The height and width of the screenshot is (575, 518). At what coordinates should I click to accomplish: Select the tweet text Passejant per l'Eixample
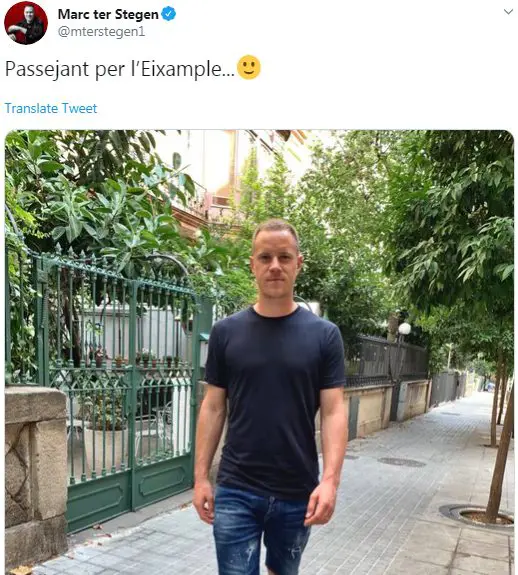[120, 69]
